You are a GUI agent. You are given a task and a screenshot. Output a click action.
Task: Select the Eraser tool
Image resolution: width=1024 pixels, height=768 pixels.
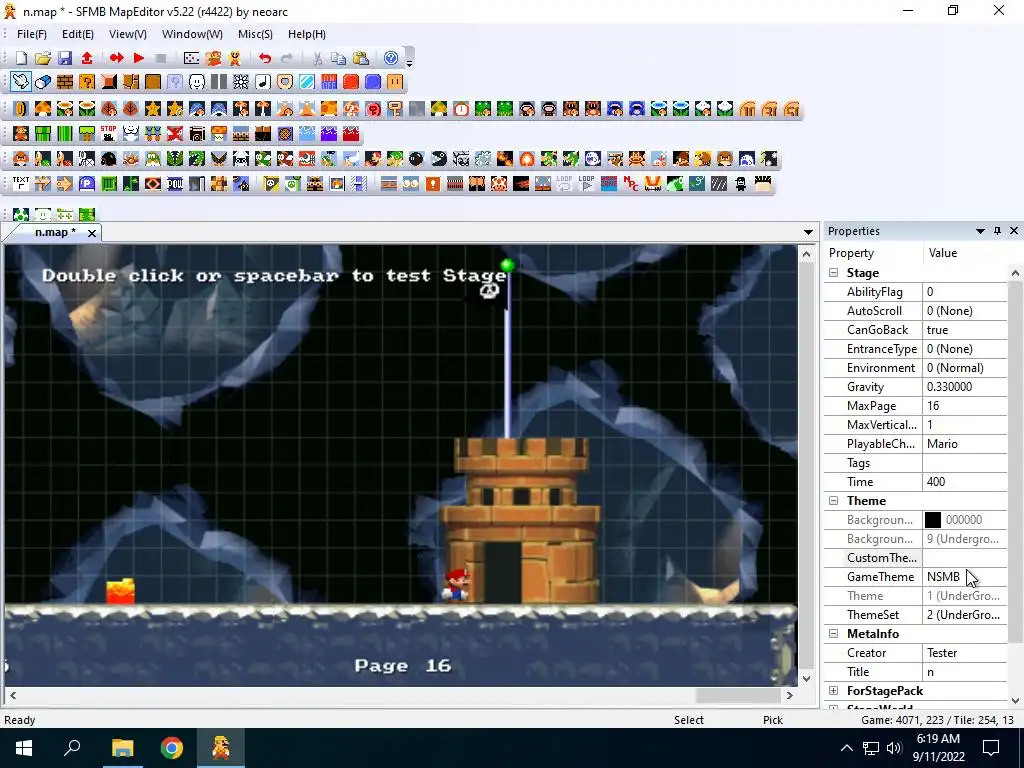pyautogui.click(x=43, y=82)
